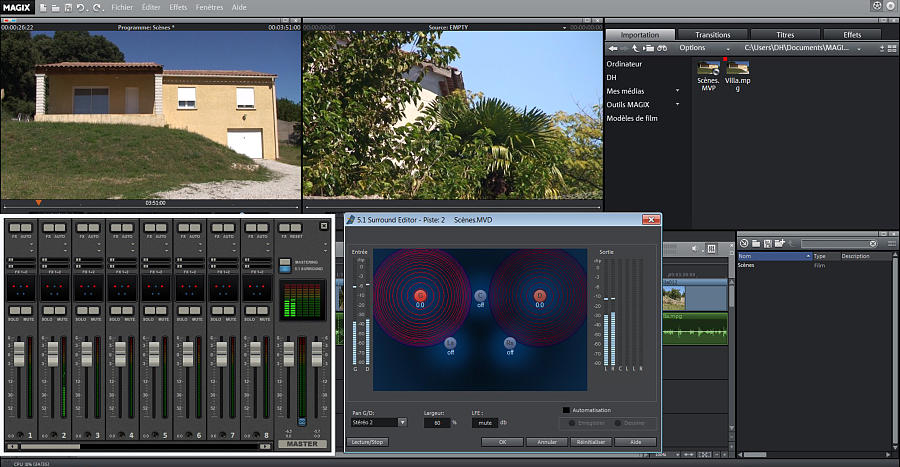Toggle FX on mixer track 2
This screenshot has height=467, width=900.
click(x=48, y=228)
